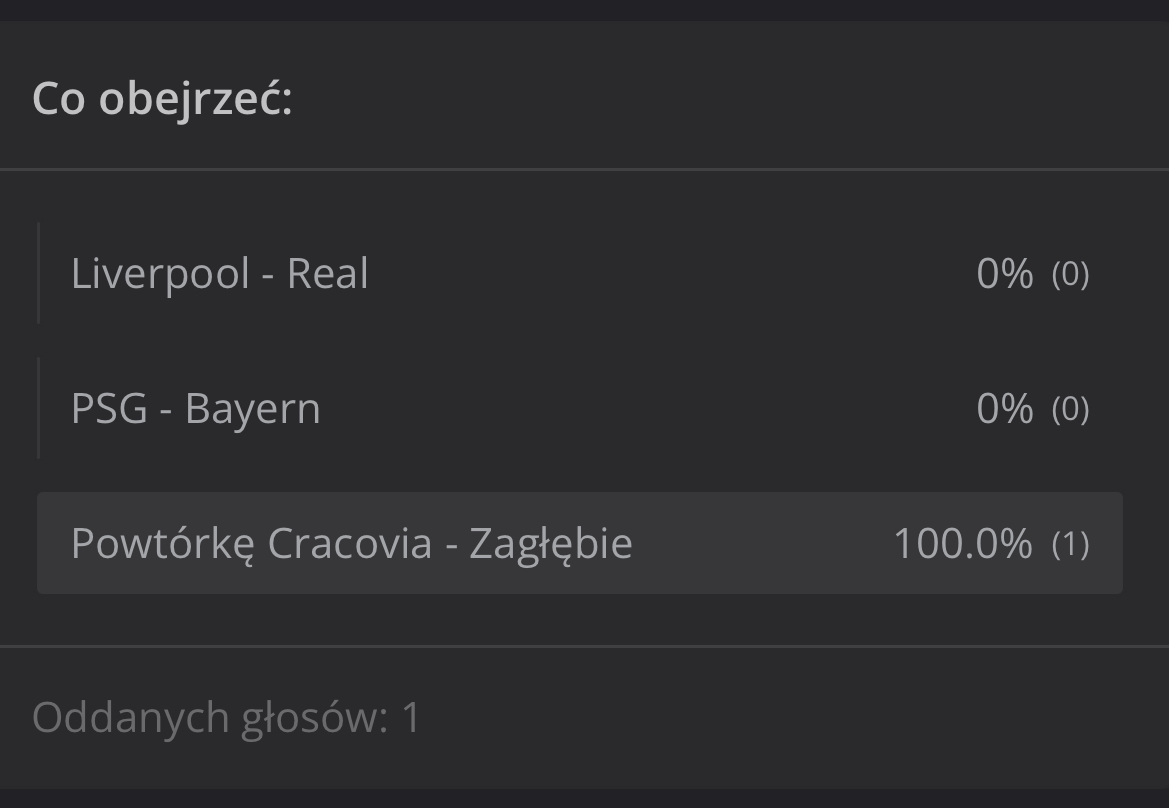Click the filled result bar between Zagłębie and 100.0%

tap(760, 544)
